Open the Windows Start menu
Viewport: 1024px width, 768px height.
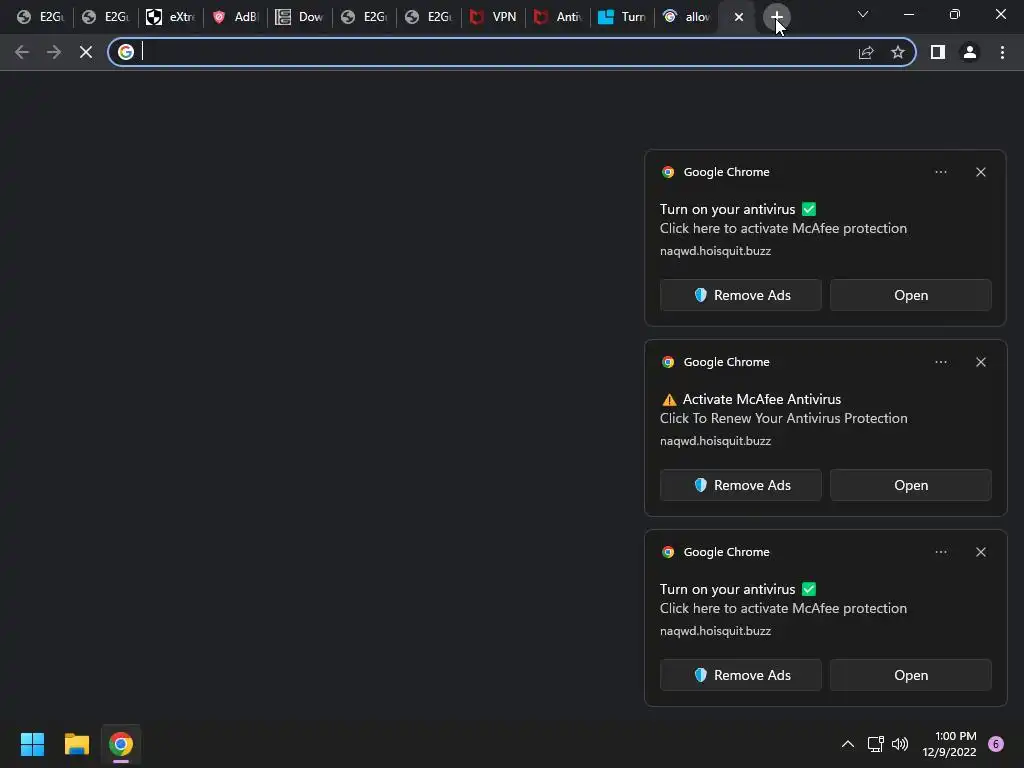[32, 744]
